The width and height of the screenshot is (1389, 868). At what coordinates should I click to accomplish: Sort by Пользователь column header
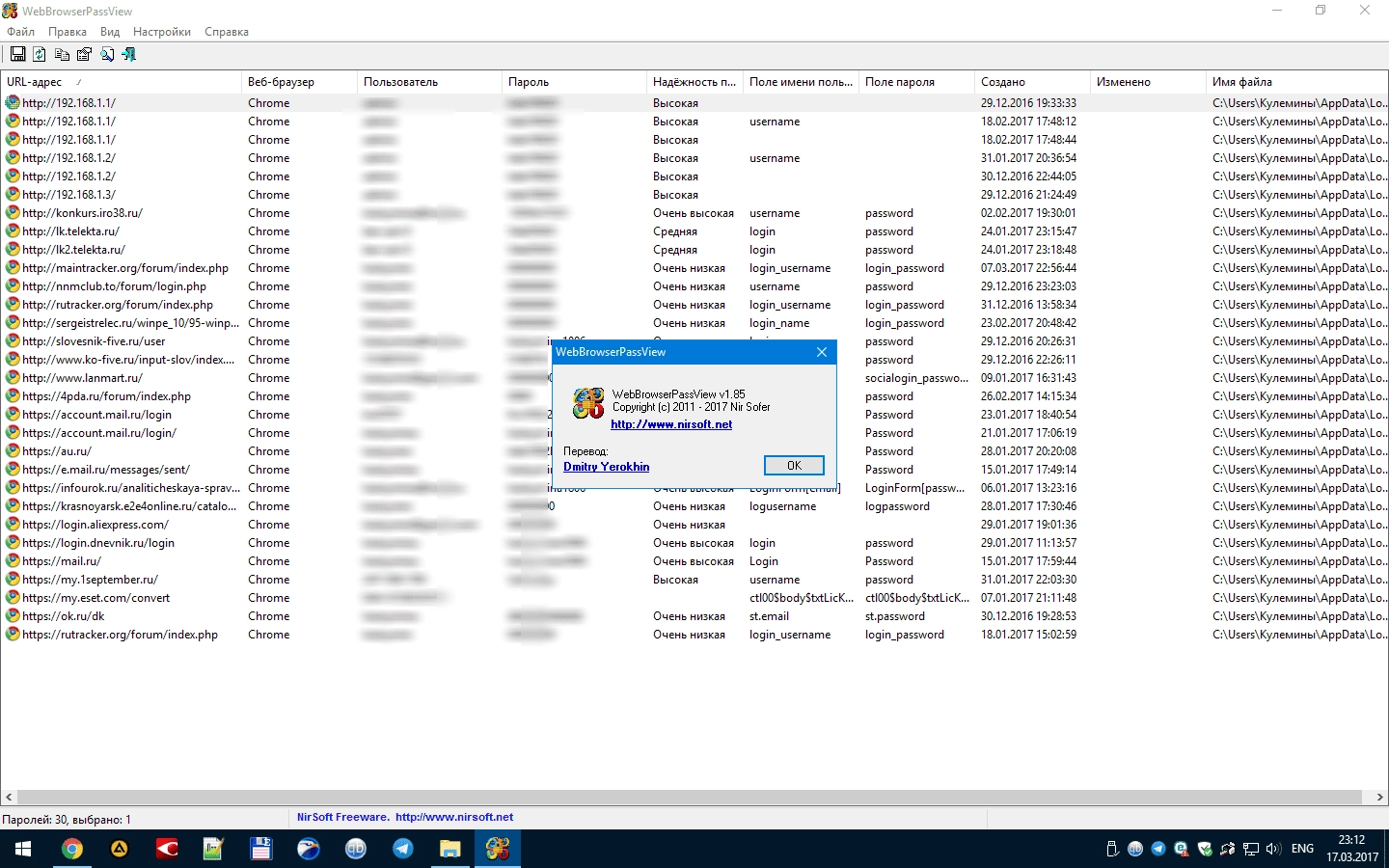click(x=429, y=82)
